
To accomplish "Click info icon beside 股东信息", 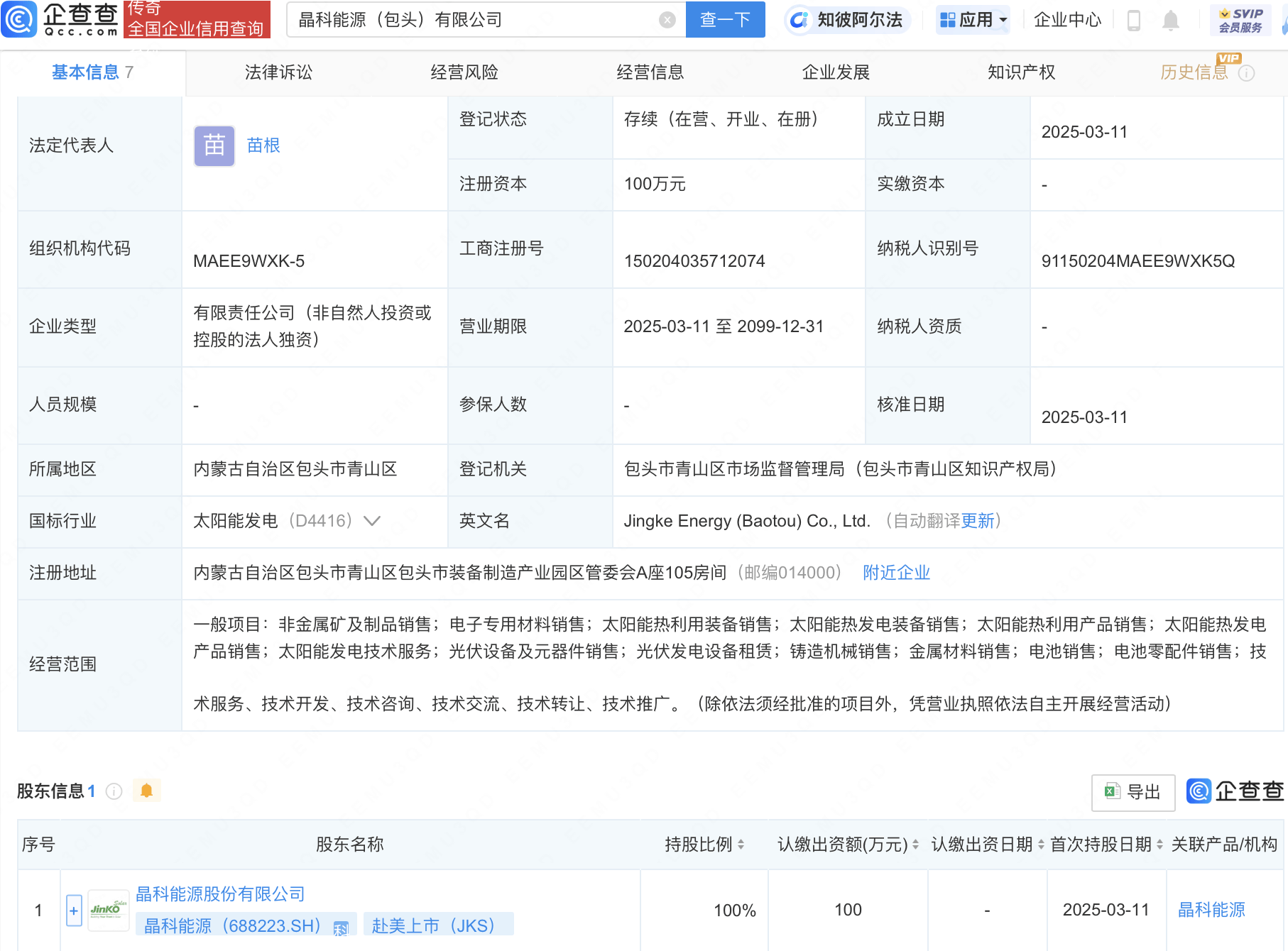I will click(x=114, y=791).
